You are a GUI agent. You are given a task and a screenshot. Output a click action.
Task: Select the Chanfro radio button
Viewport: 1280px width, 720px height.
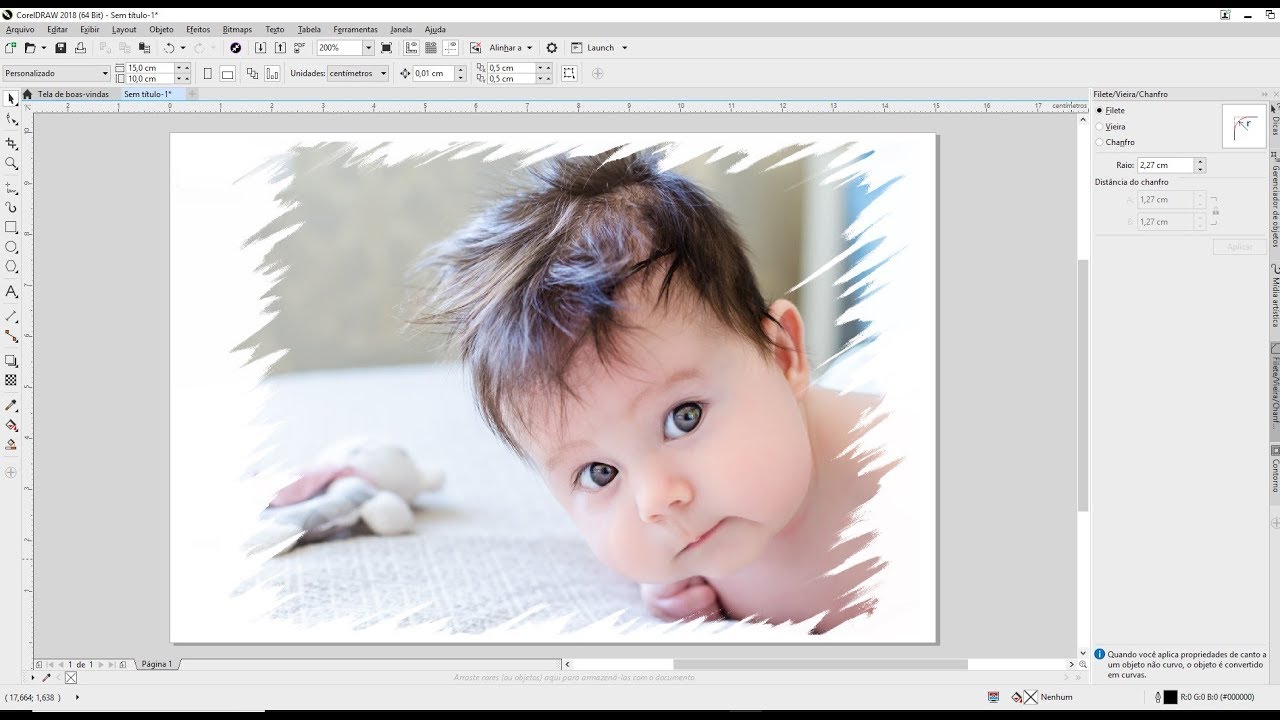1100,143
